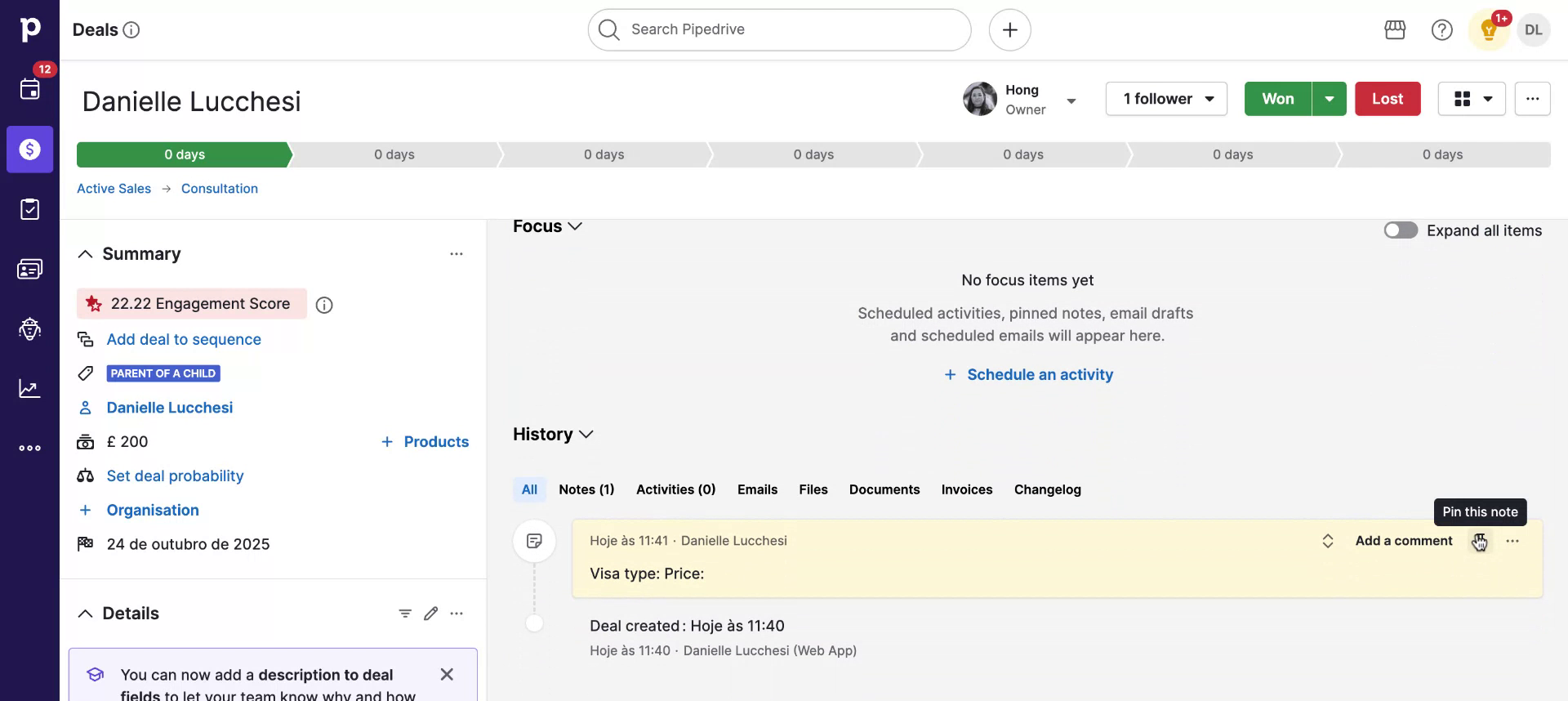Open the More menu in the sidebar
The width and height of the screenshot is (1568, 701).
(29, 448)
